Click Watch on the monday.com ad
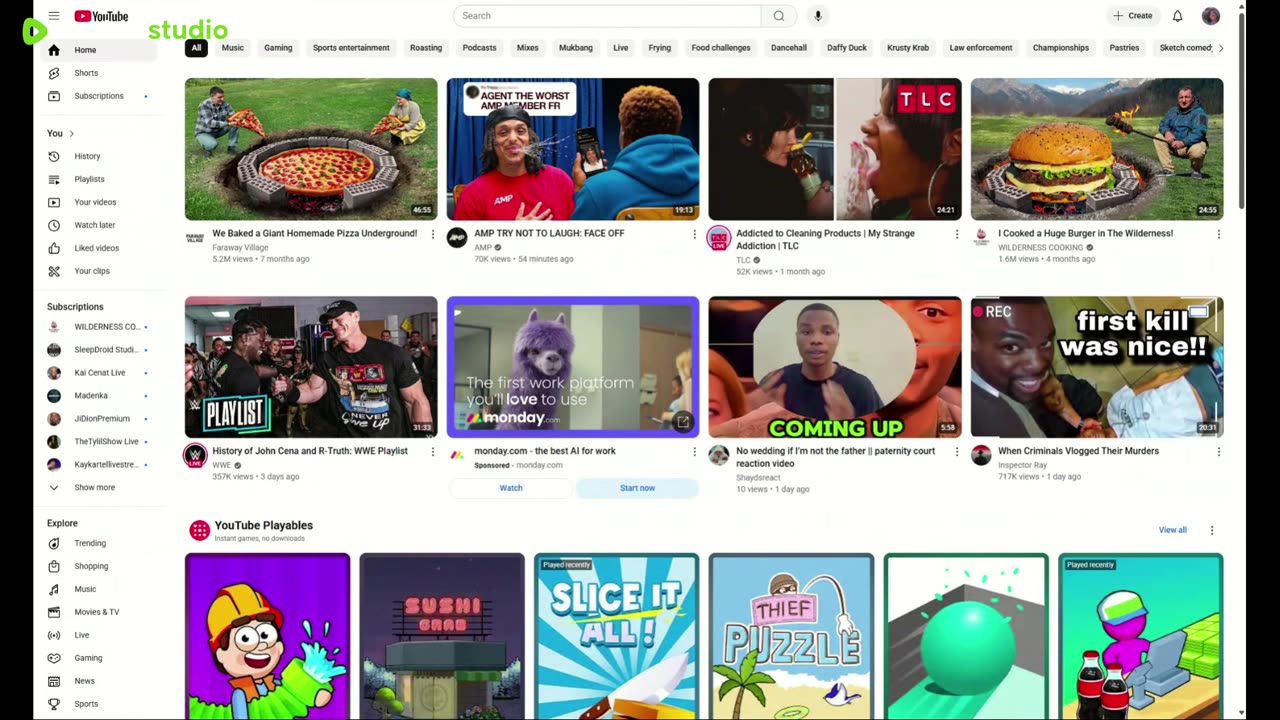The image size is (1280, 720). (511, 488)
